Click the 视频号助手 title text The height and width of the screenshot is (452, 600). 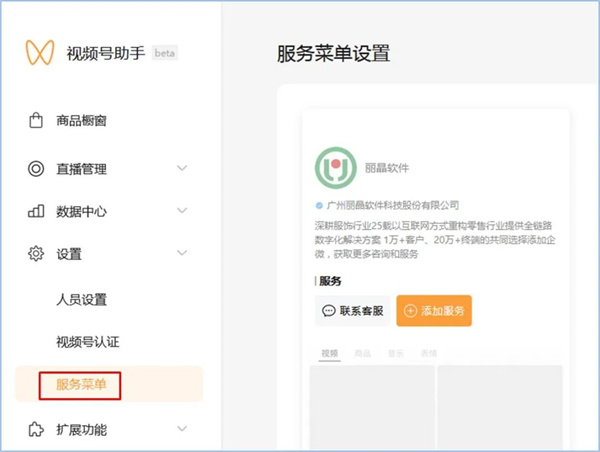click(106, 53)
